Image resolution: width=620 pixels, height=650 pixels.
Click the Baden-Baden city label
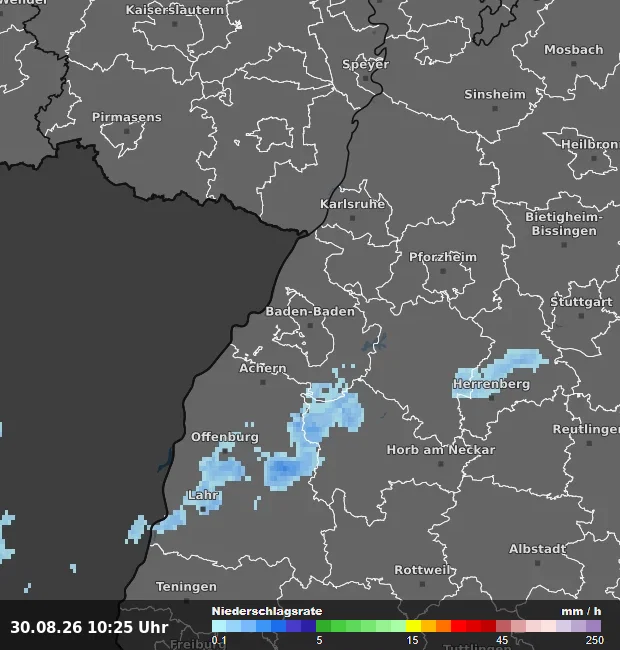310,311
